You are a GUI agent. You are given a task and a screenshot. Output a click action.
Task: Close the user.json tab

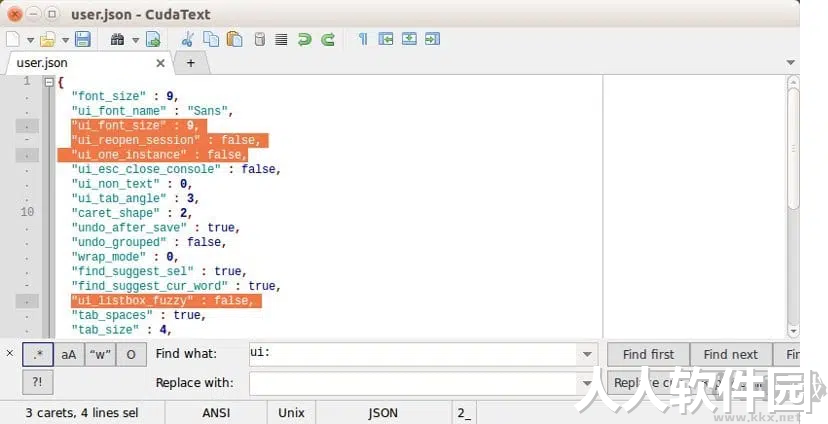[161, 63]
